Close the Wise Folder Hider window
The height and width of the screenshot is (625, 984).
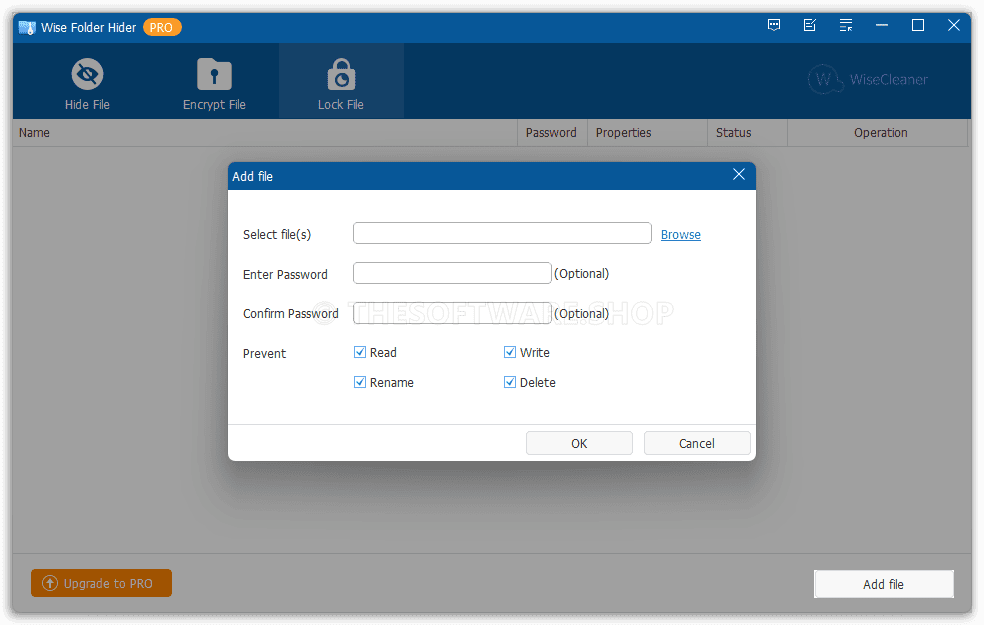pyautogui.click(x=953, y=25)
